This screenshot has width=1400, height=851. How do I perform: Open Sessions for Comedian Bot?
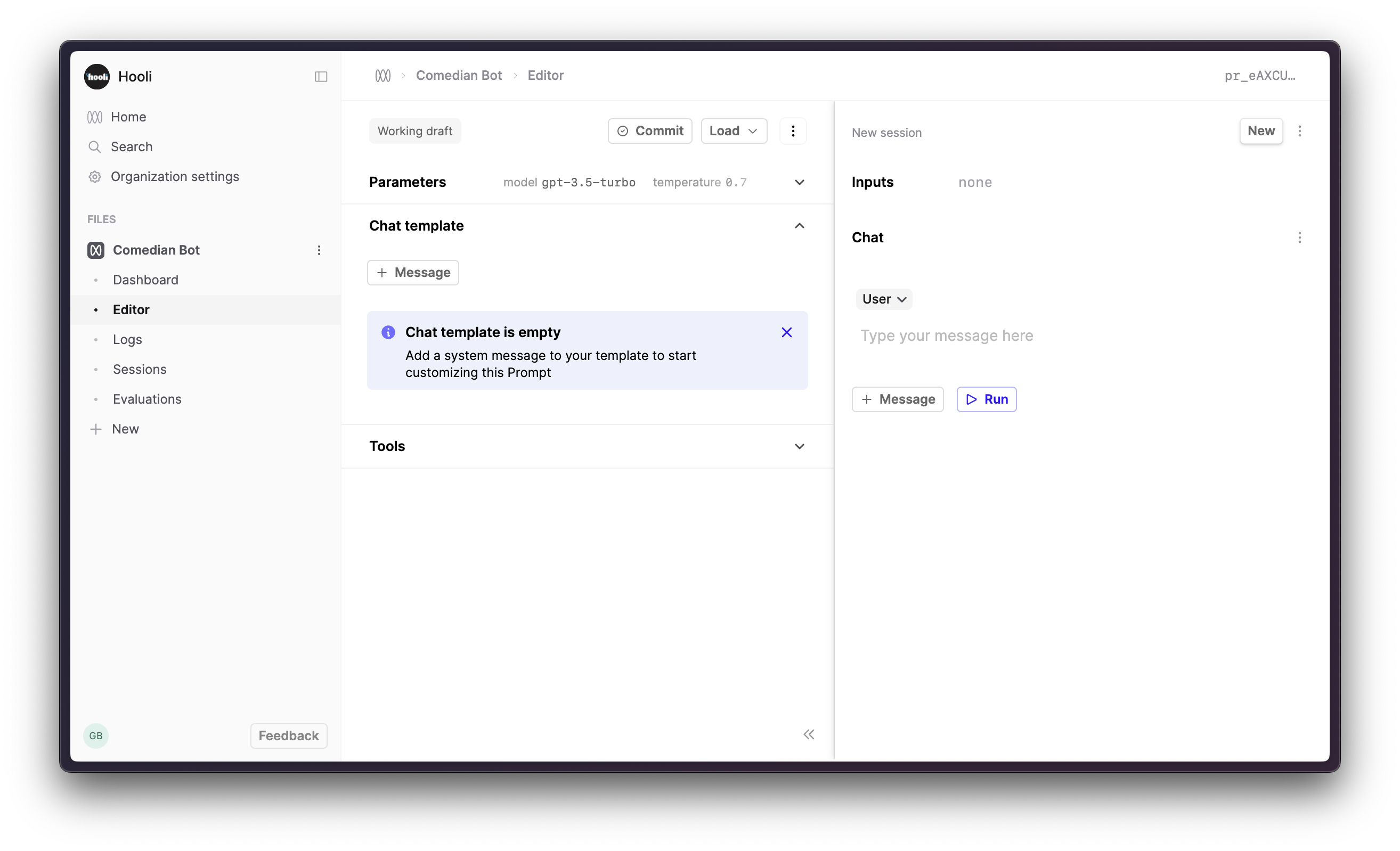point(139,369)
